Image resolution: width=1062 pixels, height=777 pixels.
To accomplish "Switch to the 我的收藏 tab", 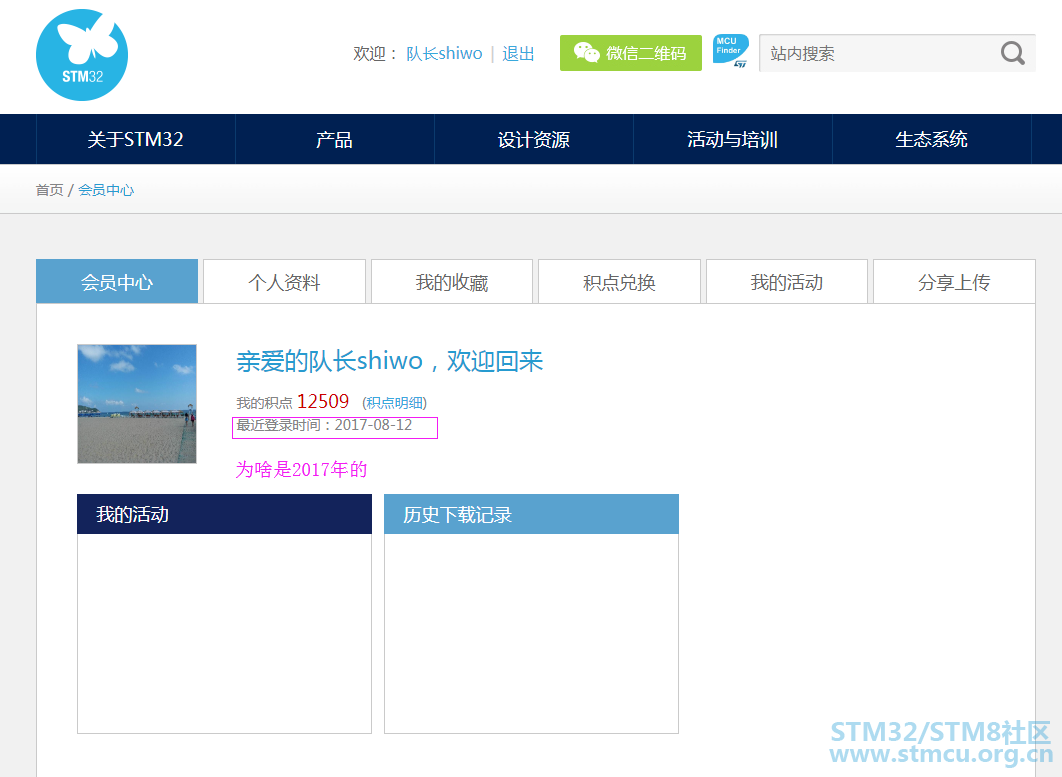I will tap(452, 282).
